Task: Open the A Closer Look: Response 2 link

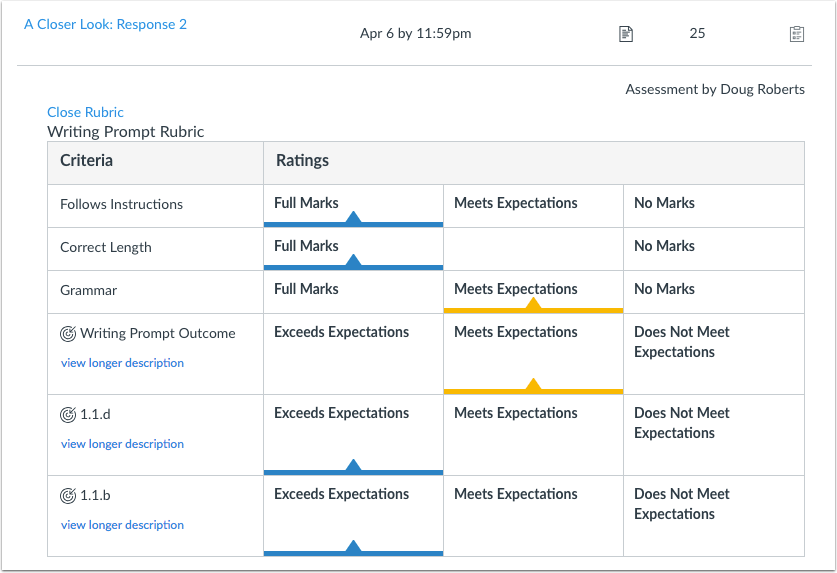Action: tap(105, 25)
